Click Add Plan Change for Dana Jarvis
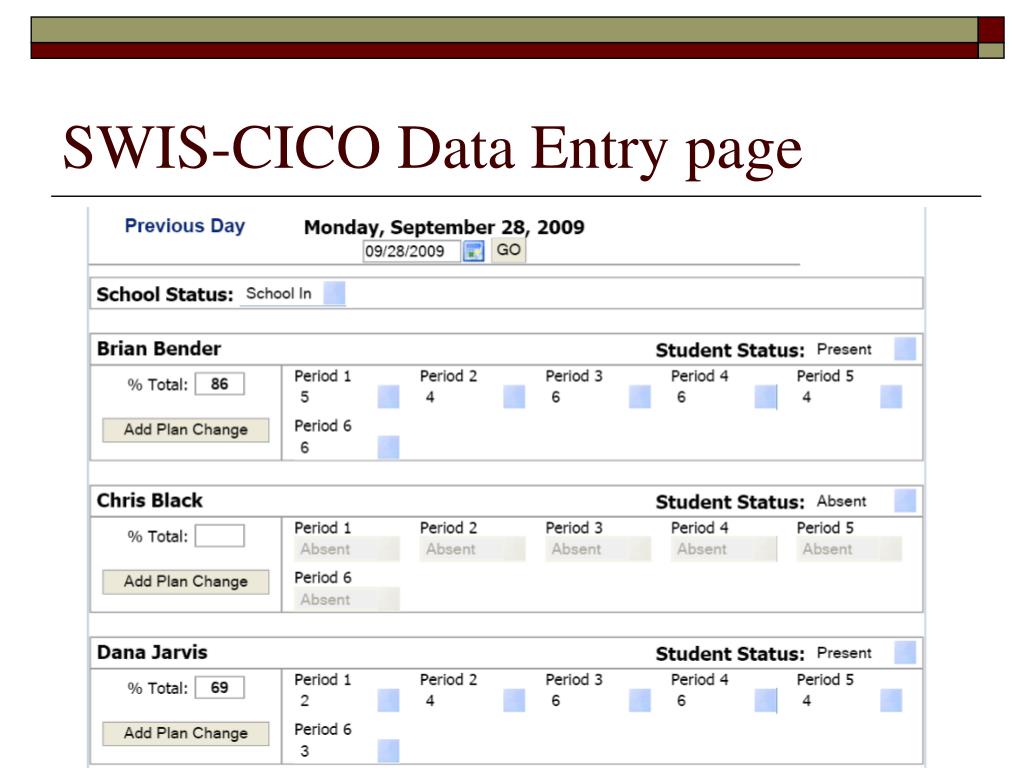This screenshot has height=768, width=1024. (185, 733)
